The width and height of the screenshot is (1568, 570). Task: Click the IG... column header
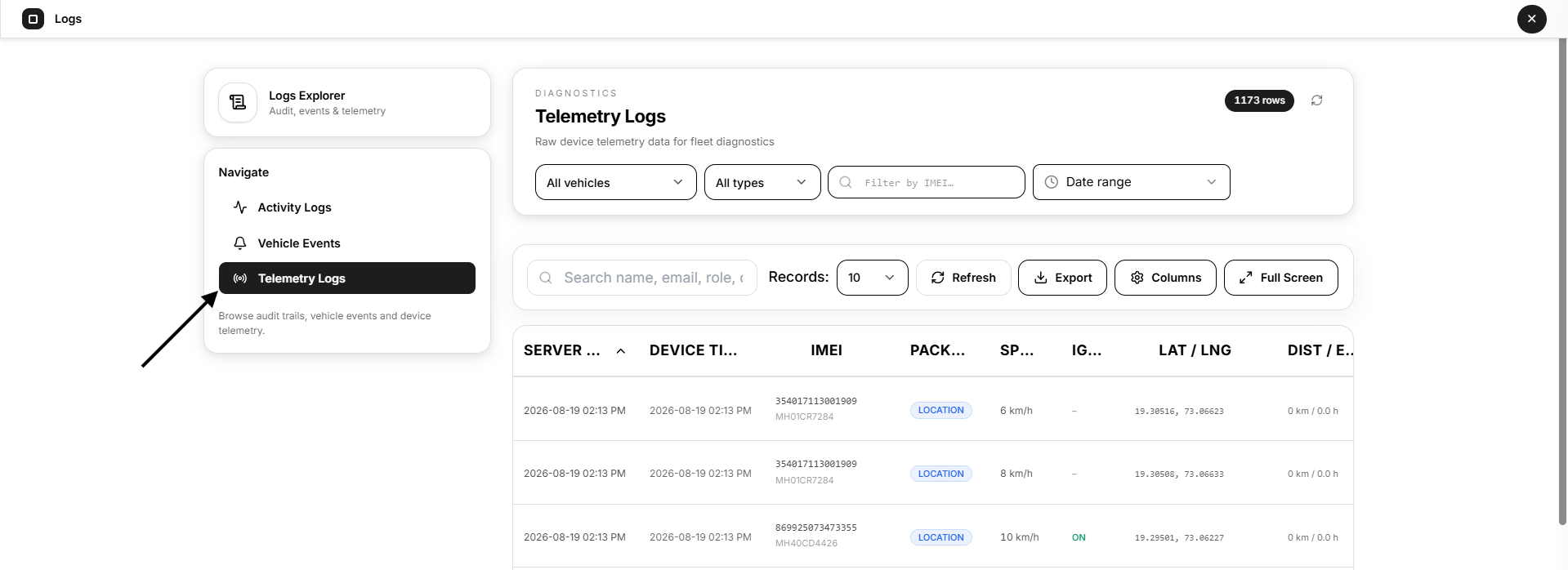(1087, 350)
